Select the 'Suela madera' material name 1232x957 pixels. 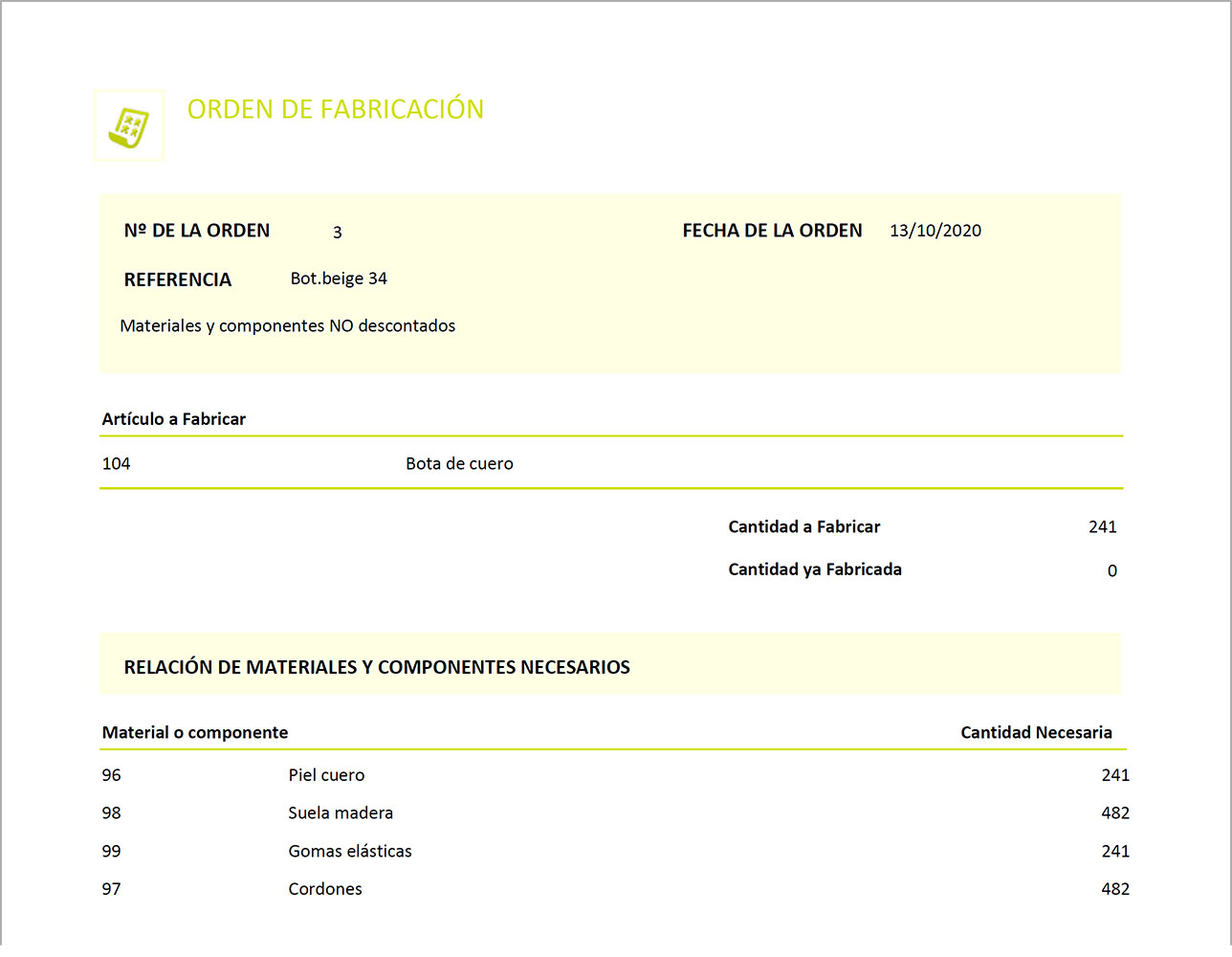pos(341,813)
